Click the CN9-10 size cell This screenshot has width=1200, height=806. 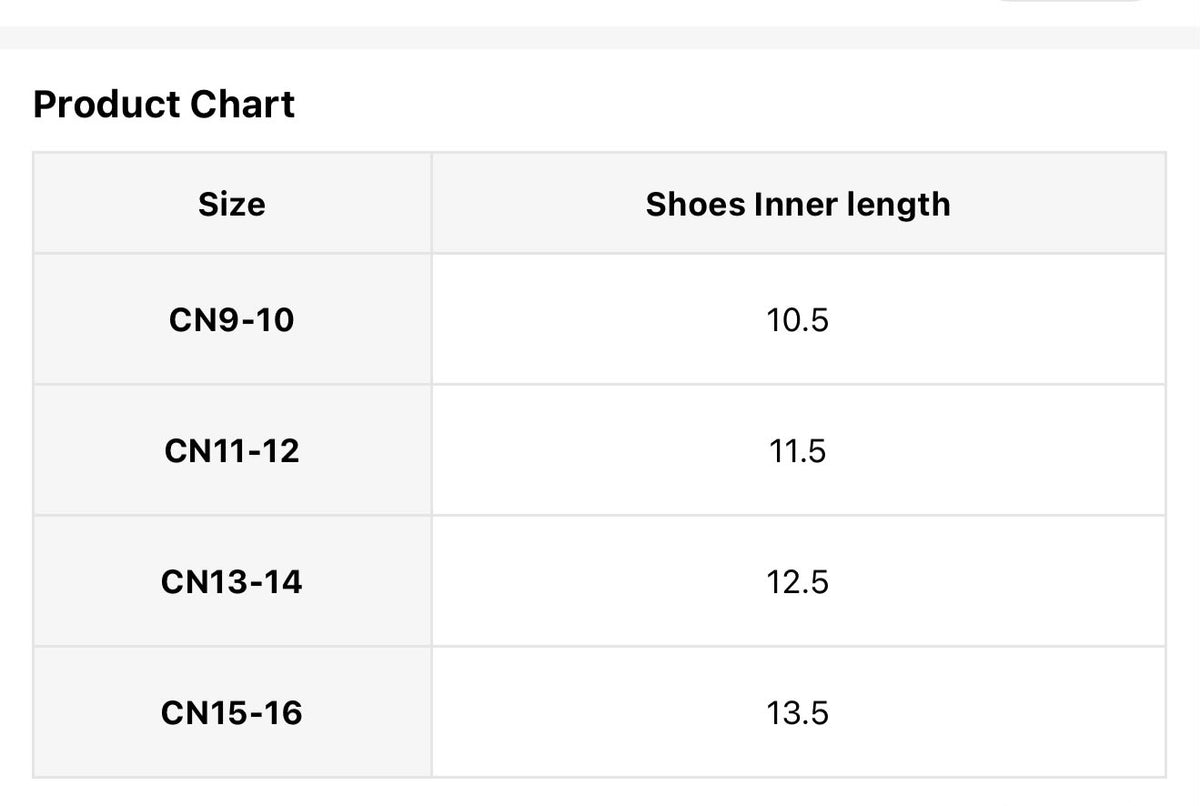click(232, 320)
